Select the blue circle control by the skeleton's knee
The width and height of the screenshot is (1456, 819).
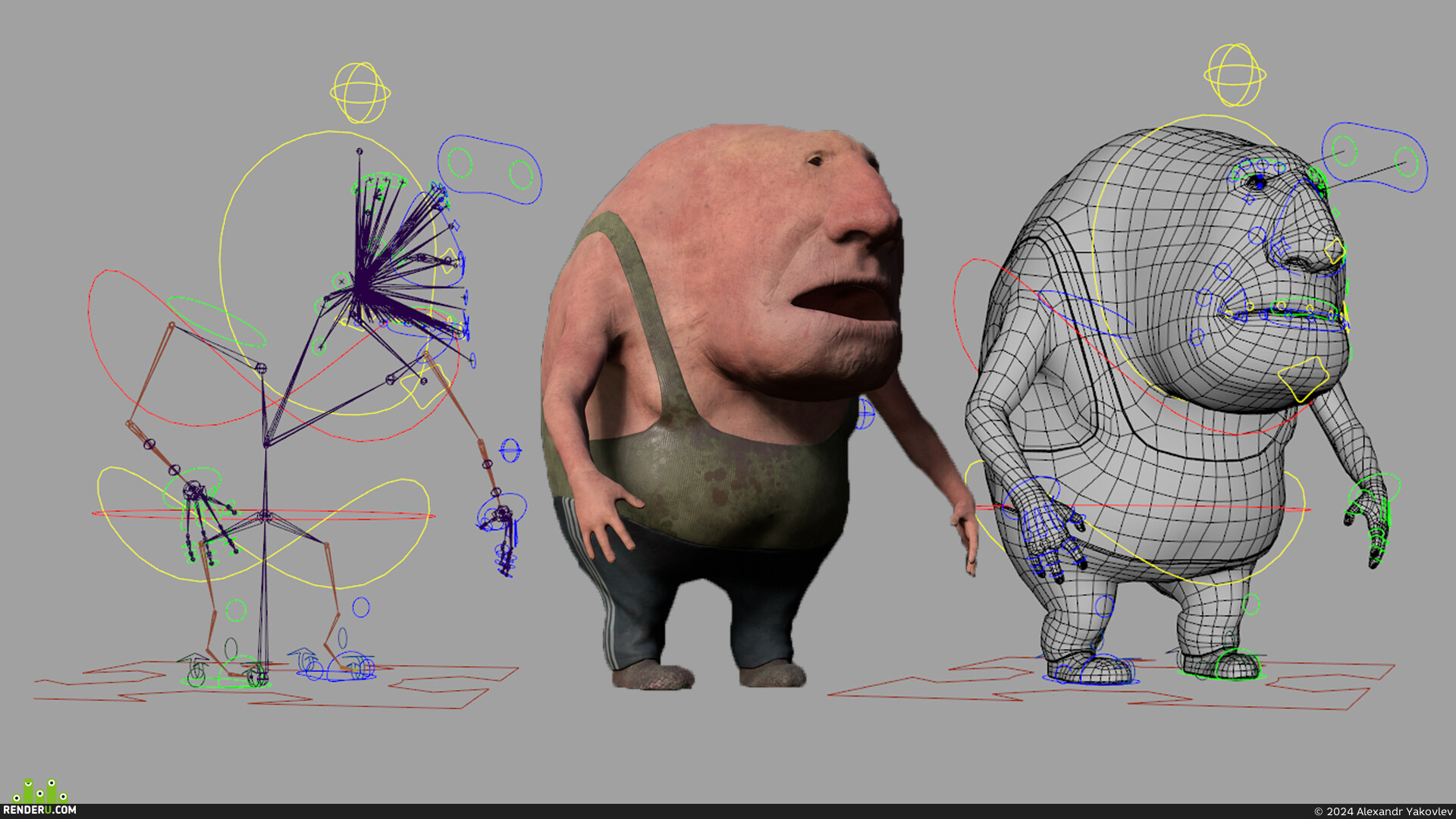(361, 607)
